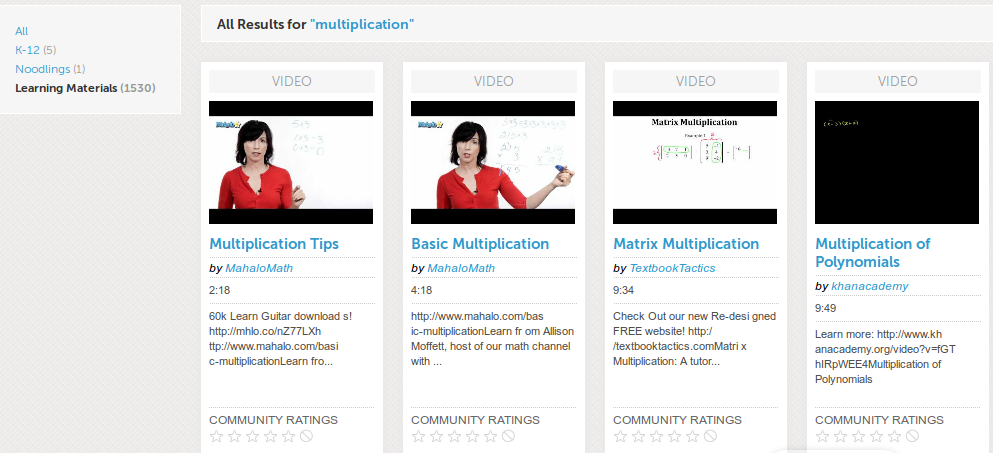This screenshot has height=453, width=993.
Task: Open the Matrix Multiplication video thumbnail
Action: tap(695, 162)
